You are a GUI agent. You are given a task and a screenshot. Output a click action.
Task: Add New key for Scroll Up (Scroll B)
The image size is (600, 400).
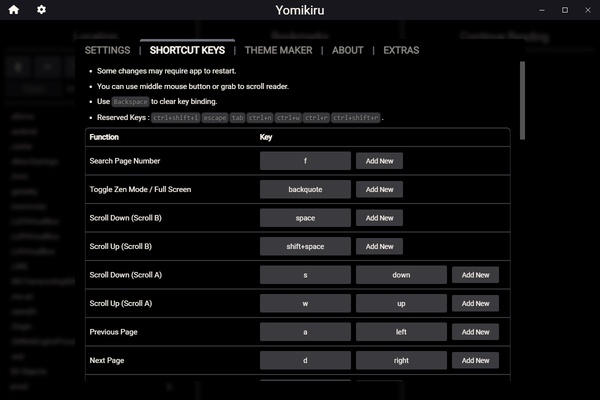coord(379,247)
